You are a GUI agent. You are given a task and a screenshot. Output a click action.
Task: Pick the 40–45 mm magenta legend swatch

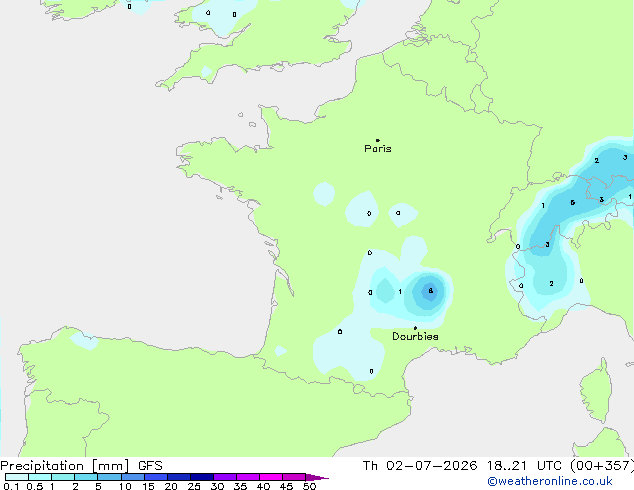pyautogui.click(x=271, y=477)
